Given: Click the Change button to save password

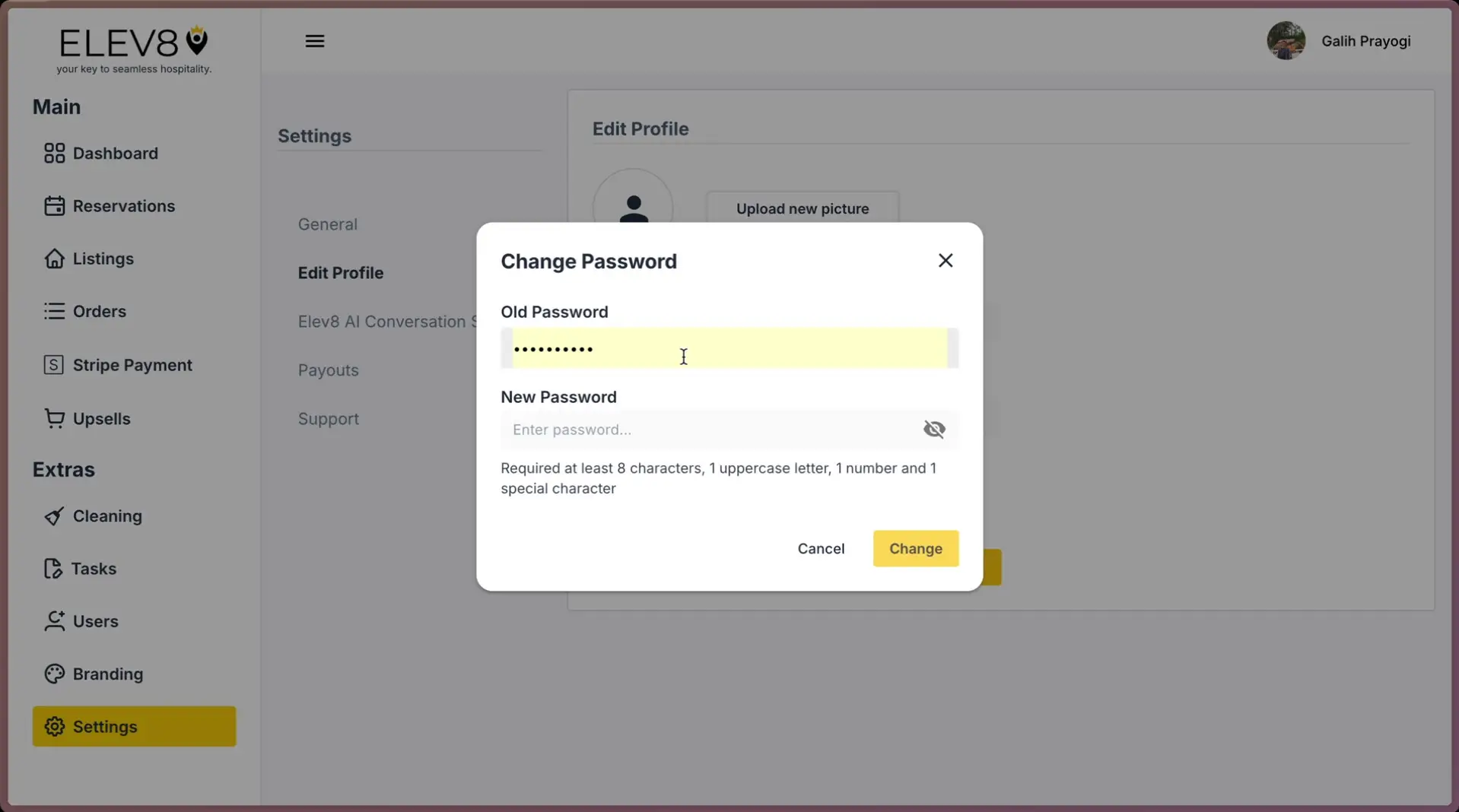Looking at the screenshot, I should pyautogui.click(x=915, y=548).
